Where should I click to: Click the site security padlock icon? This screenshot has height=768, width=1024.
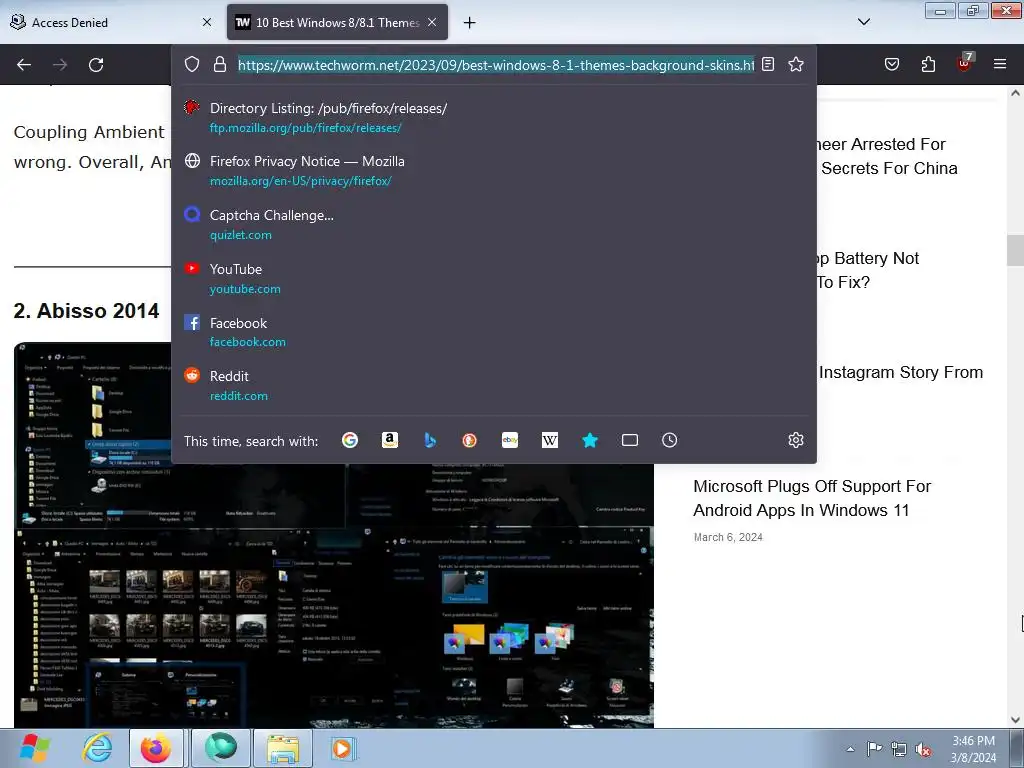pos(220,64)
